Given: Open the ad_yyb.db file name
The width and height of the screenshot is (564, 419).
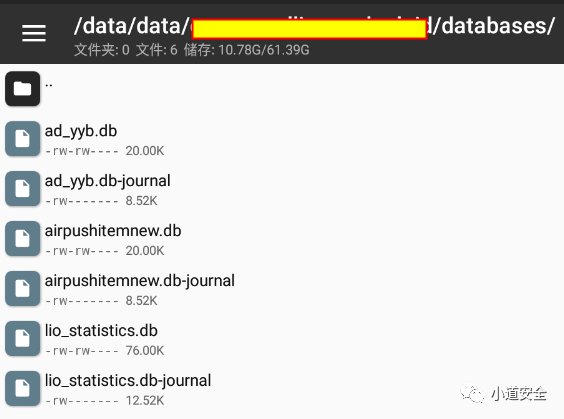Looking at the screenshot, I should [81, 131].
